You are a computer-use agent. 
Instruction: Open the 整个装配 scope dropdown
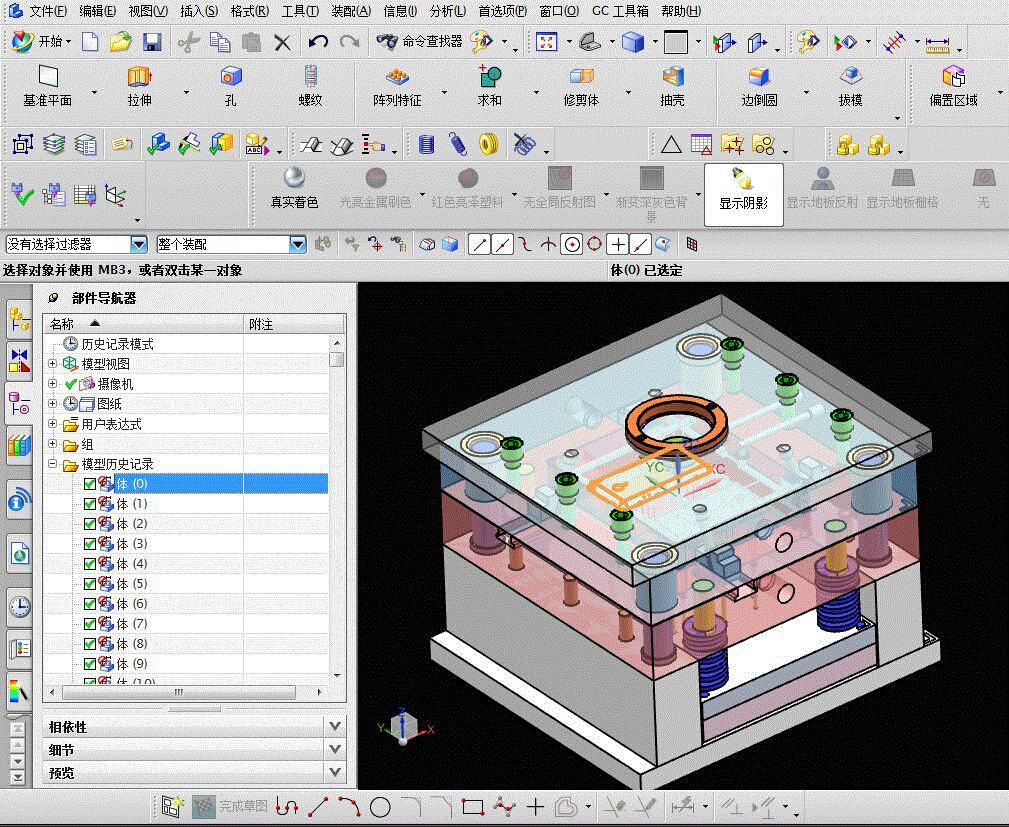tap(297, 245)
